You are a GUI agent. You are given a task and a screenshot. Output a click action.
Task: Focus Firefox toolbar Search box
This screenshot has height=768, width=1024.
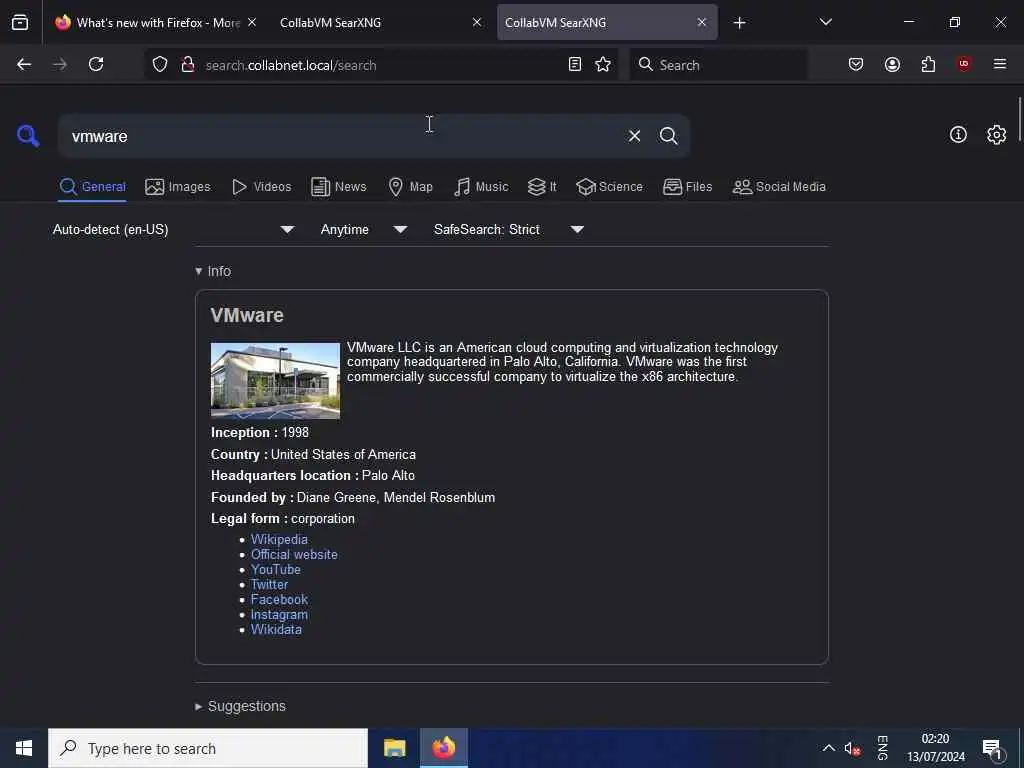click(718, 65)
